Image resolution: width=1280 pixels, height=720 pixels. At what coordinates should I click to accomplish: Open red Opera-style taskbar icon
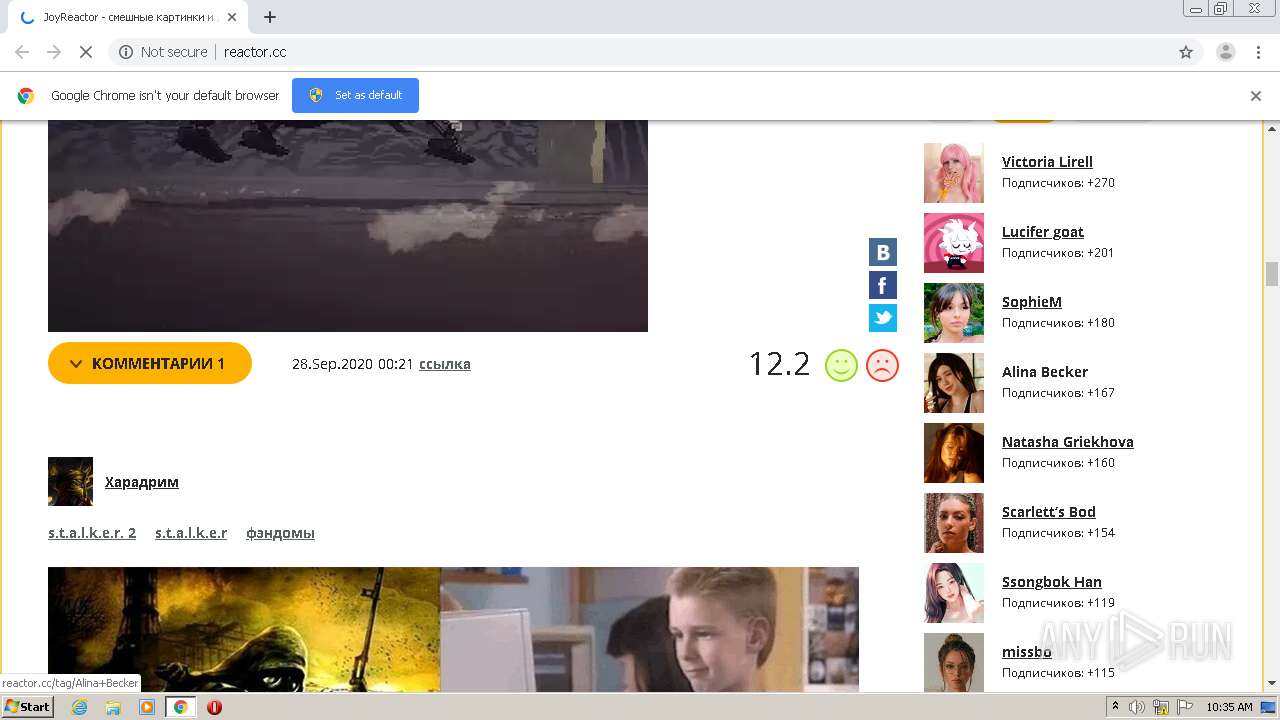214,707
